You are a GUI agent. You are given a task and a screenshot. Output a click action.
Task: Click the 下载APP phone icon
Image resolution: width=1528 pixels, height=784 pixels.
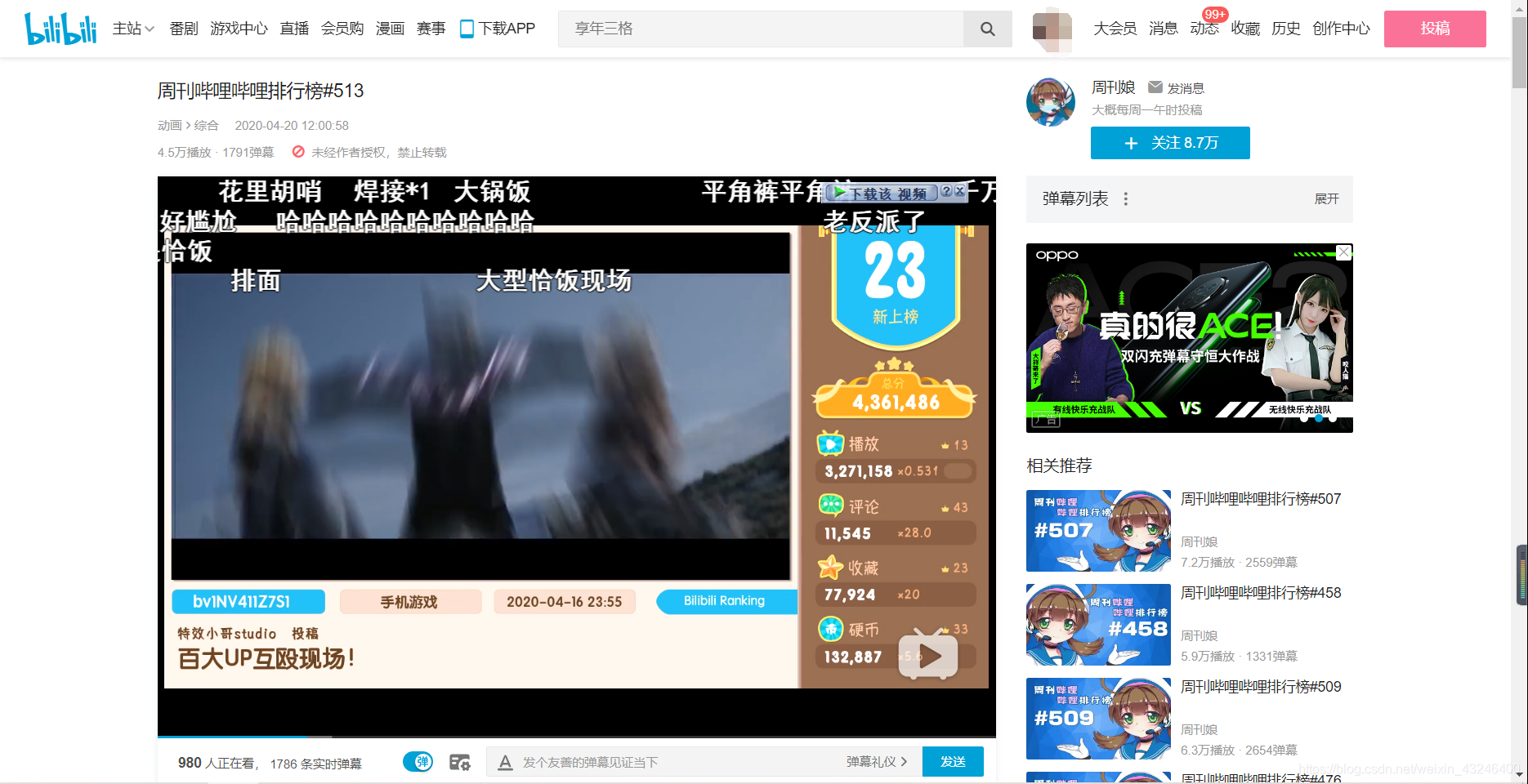coord(467,29)
